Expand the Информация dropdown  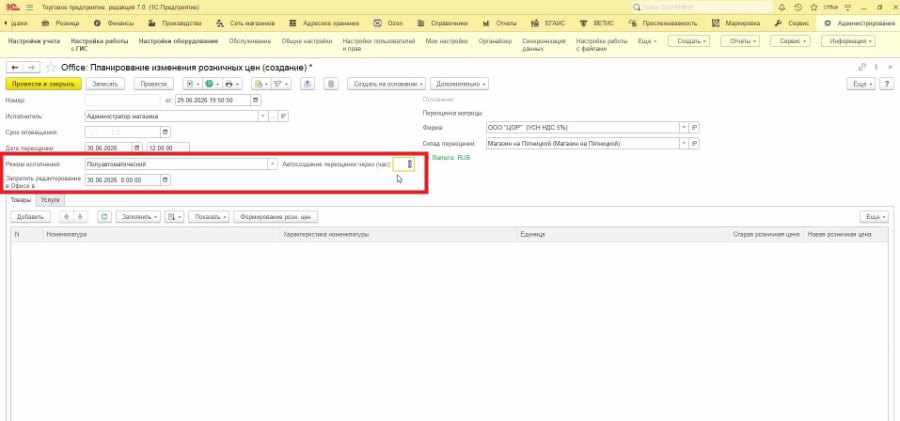848,41
